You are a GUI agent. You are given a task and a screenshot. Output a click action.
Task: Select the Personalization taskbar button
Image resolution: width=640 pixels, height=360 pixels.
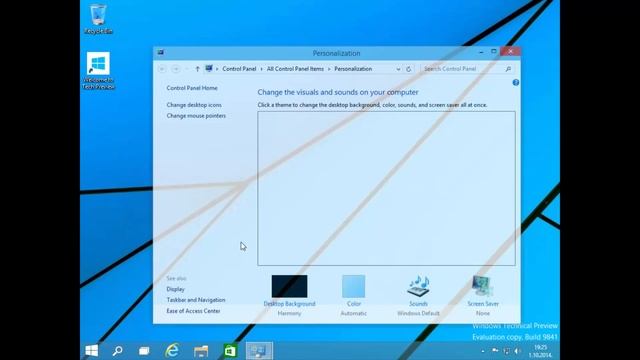(x=259, y=351)
